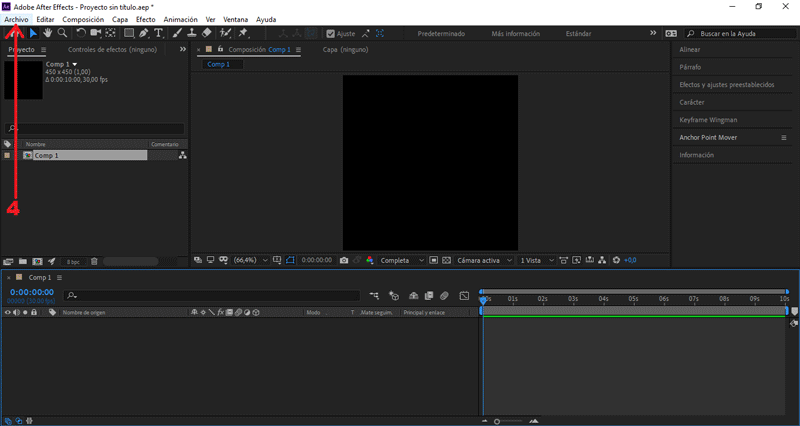Select the Eraser tool
The image size is (800, 426).
click(x=206, y=33)
